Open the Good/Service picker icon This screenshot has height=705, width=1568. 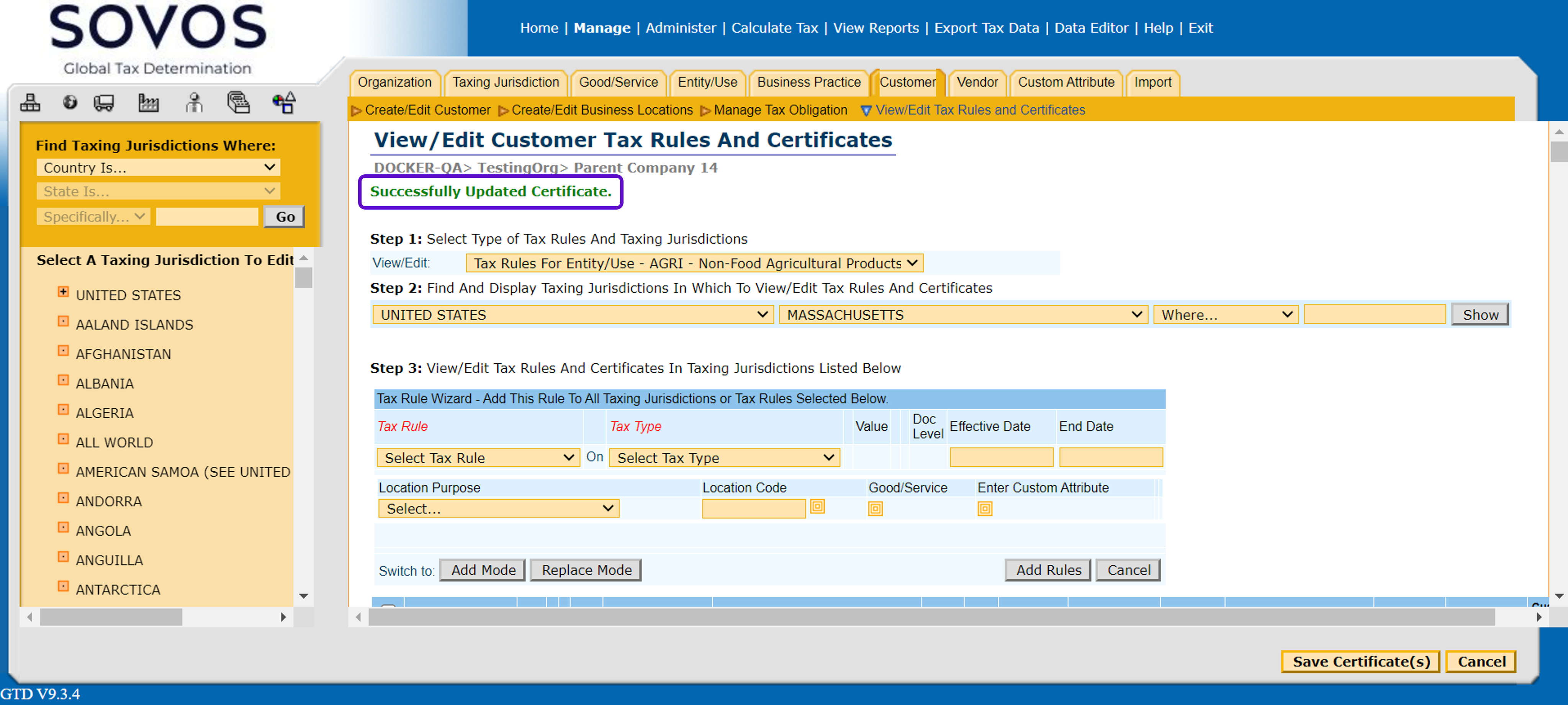[875, 508]
